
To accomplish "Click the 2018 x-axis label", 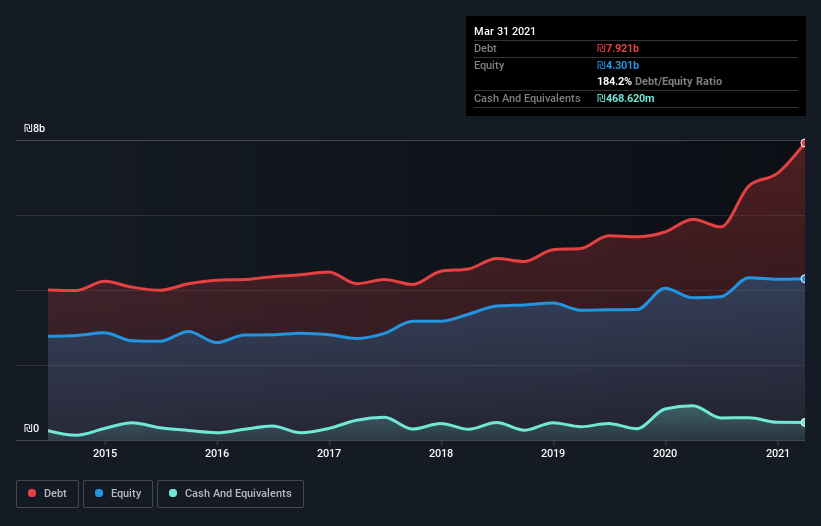I will pos(441,453).
